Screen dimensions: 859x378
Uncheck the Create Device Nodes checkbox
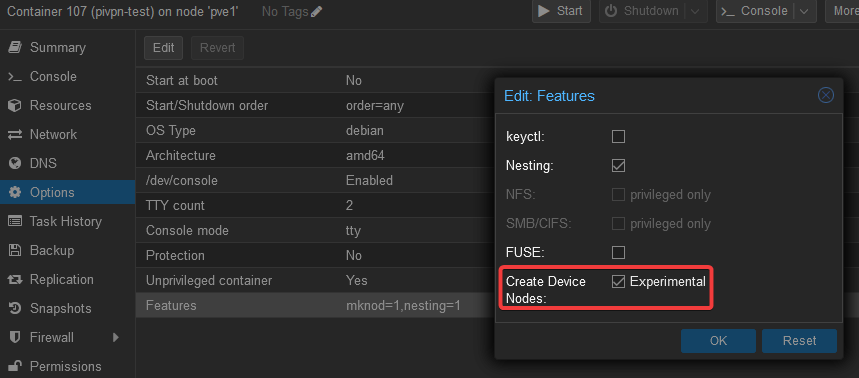(618, 282)
